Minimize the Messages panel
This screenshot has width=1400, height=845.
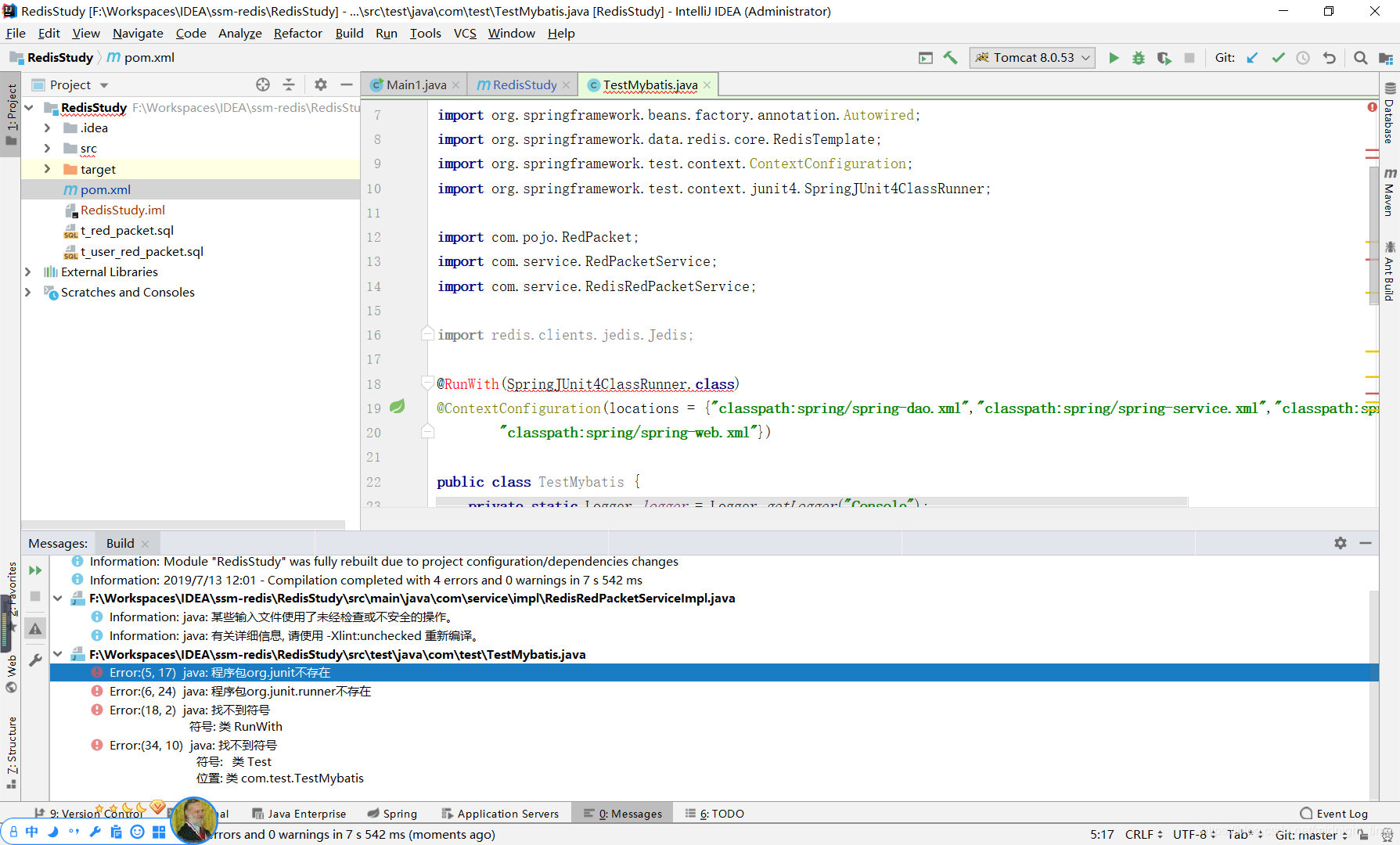(1366, 543)
